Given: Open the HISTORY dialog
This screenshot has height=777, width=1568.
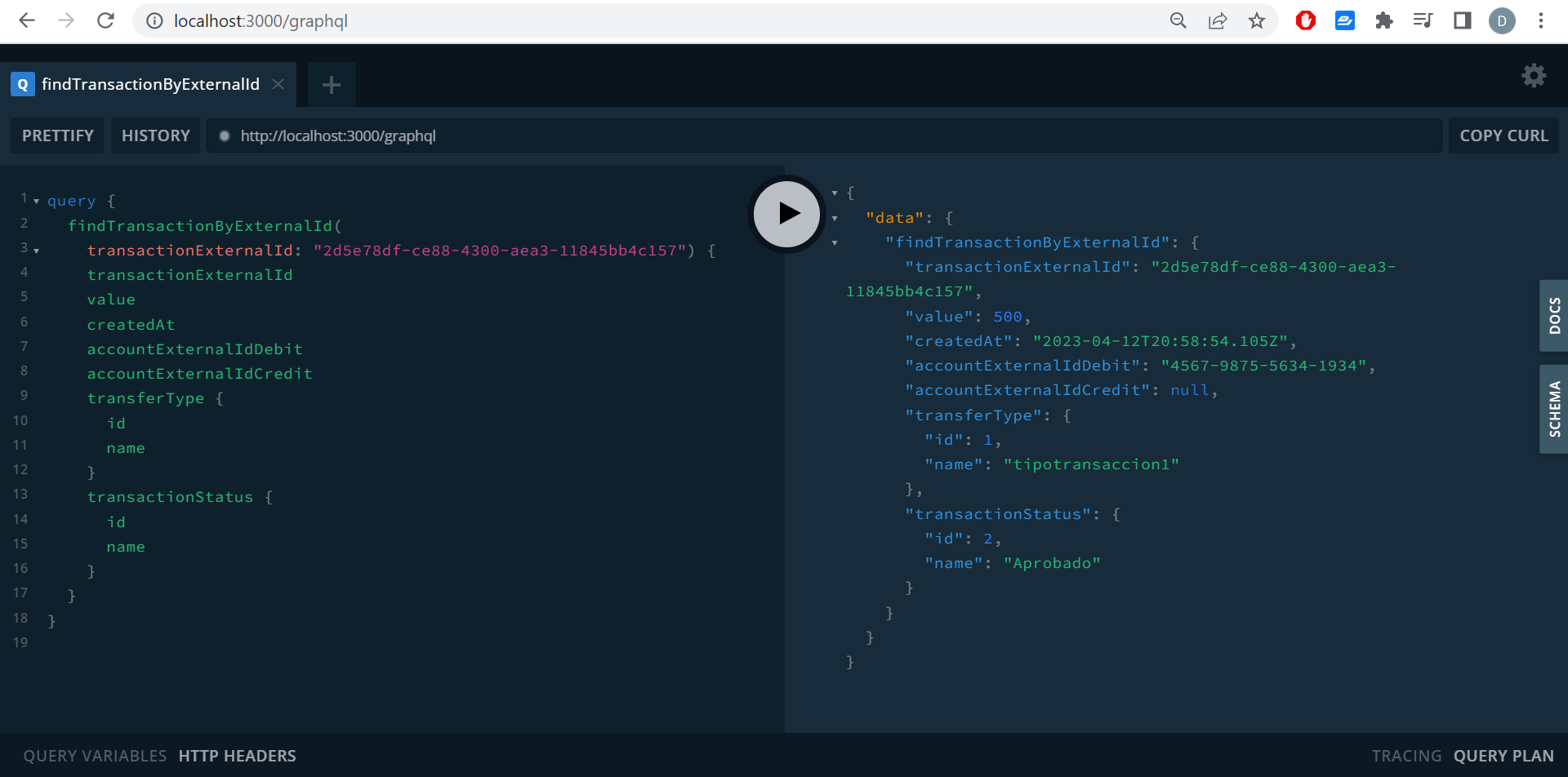Looking at the screenshot, I should 155,135.
